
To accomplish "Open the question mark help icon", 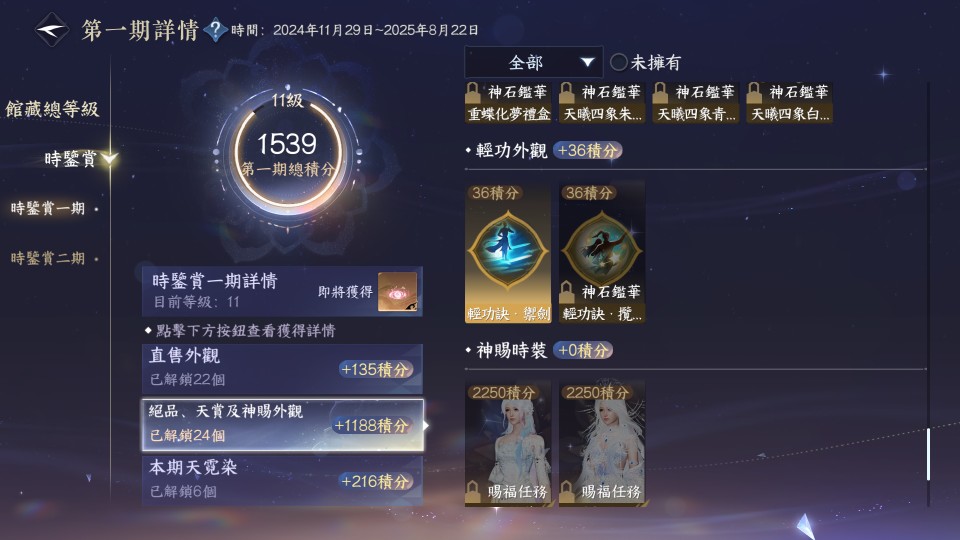I will [215, 29].
